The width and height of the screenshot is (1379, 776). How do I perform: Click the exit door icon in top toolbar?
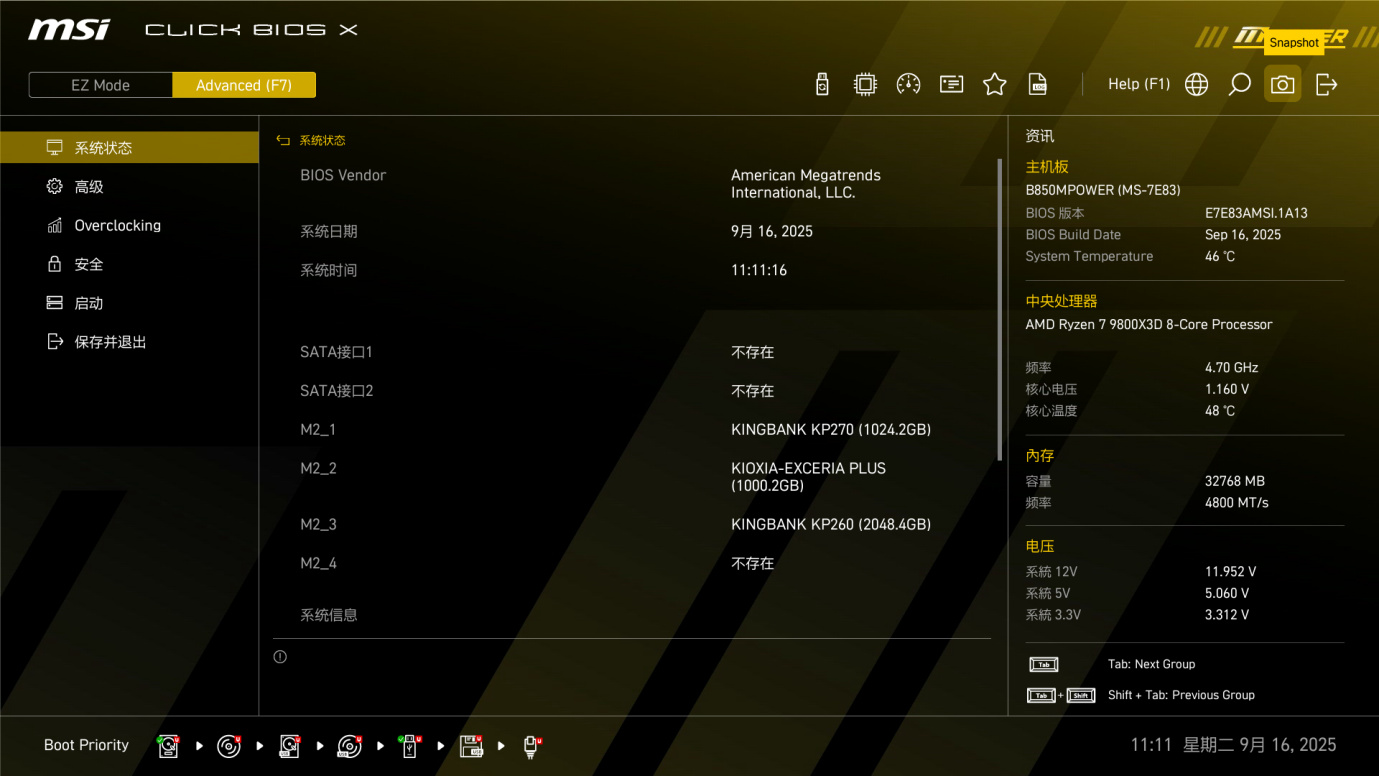click(x=1326, y=84)
